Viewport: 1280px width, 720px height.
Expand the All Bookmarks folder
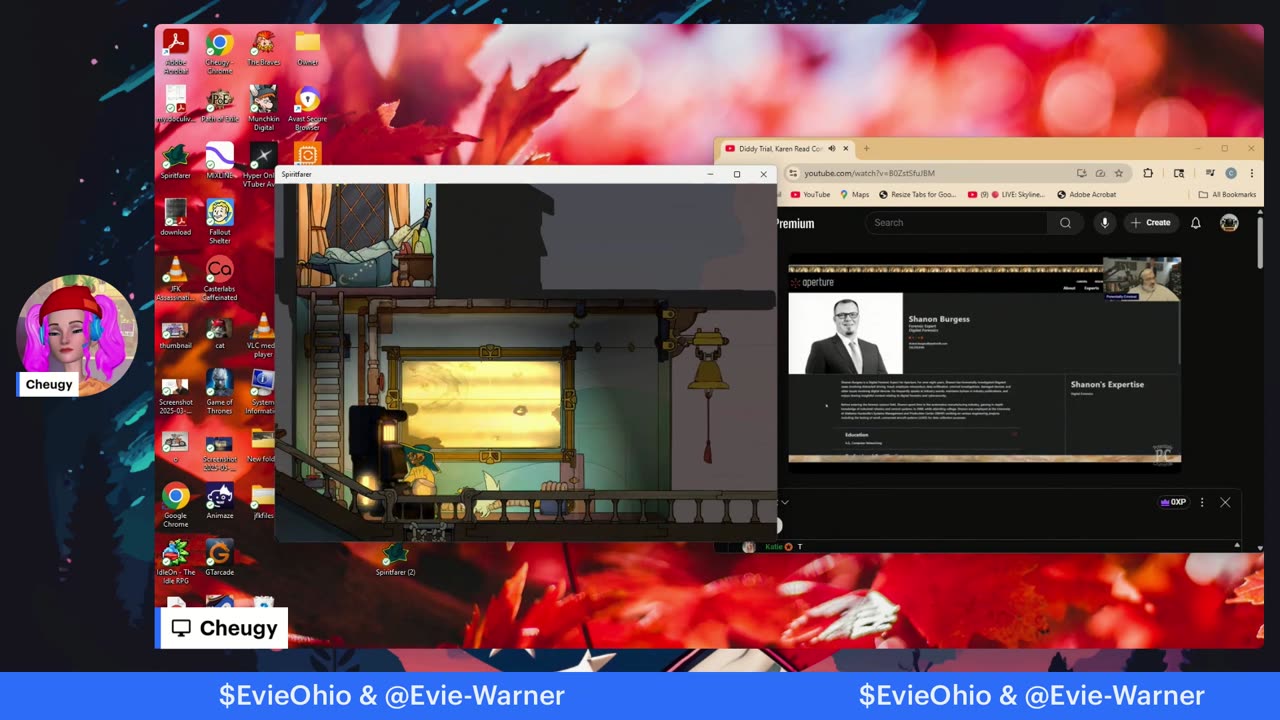1227,195
